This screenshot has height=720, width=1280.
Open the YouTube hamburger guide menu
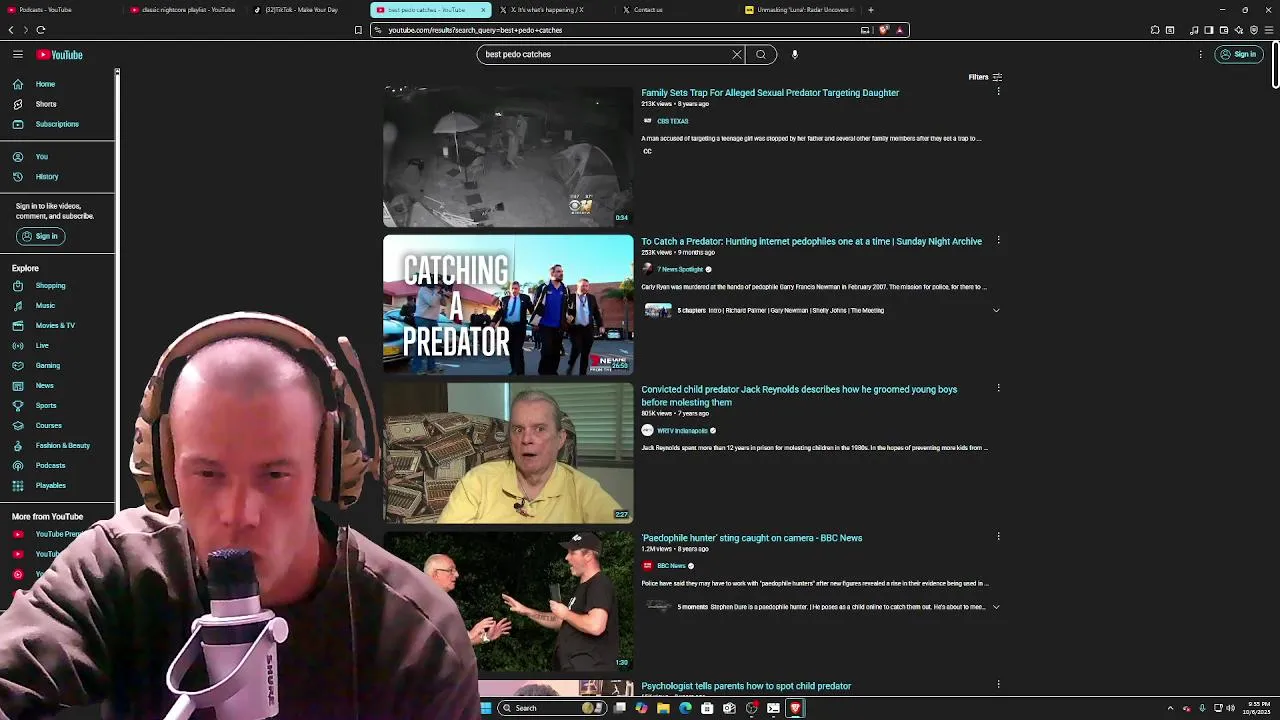(18, 54)
